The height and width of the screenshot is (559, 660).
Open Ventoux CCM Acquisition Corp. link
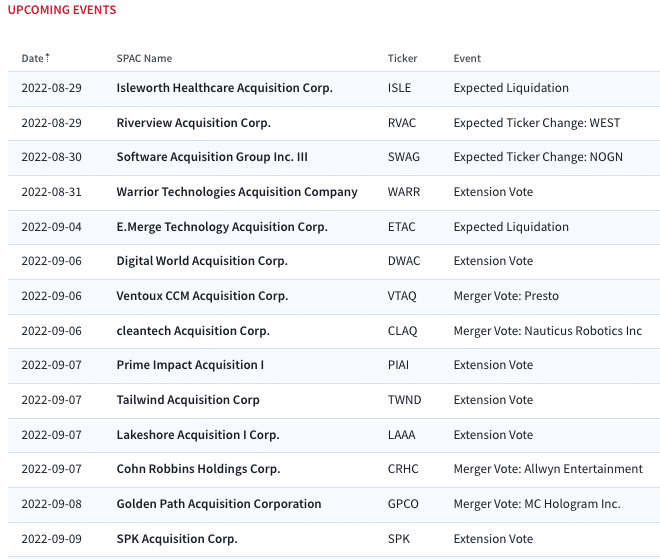click(202, 296)
